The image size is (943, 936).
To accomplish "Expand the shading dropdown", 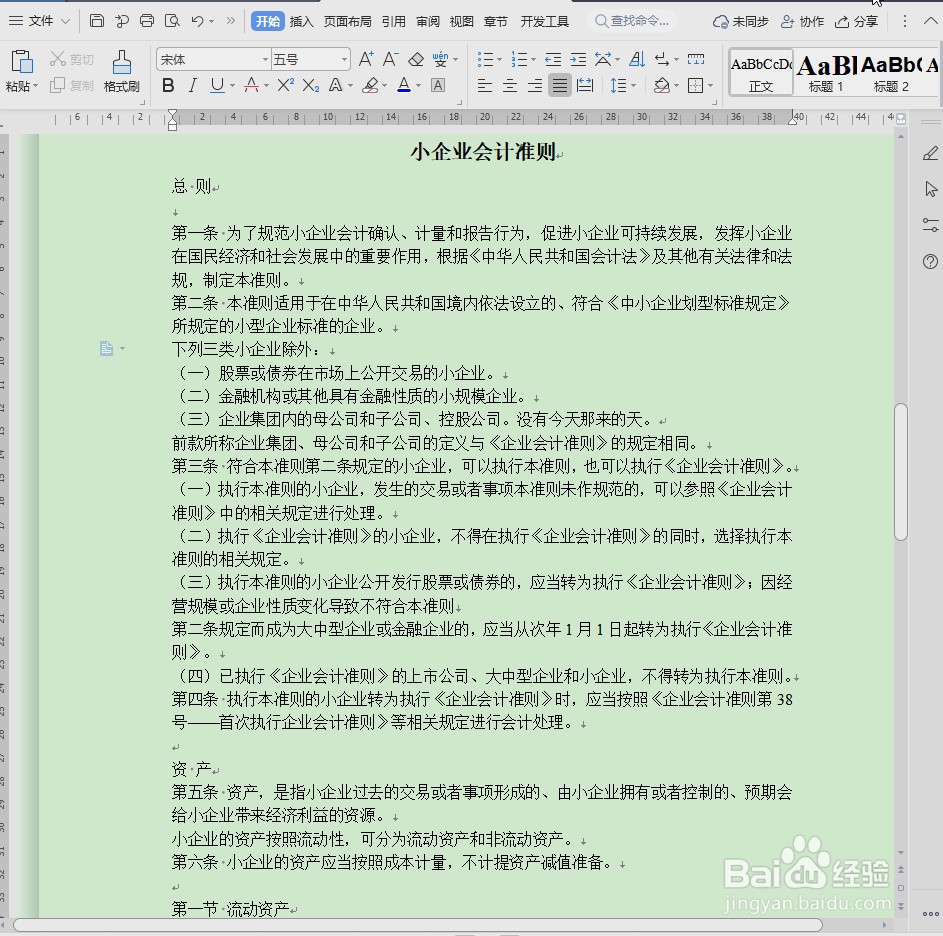I will click(x=677, y=86).
